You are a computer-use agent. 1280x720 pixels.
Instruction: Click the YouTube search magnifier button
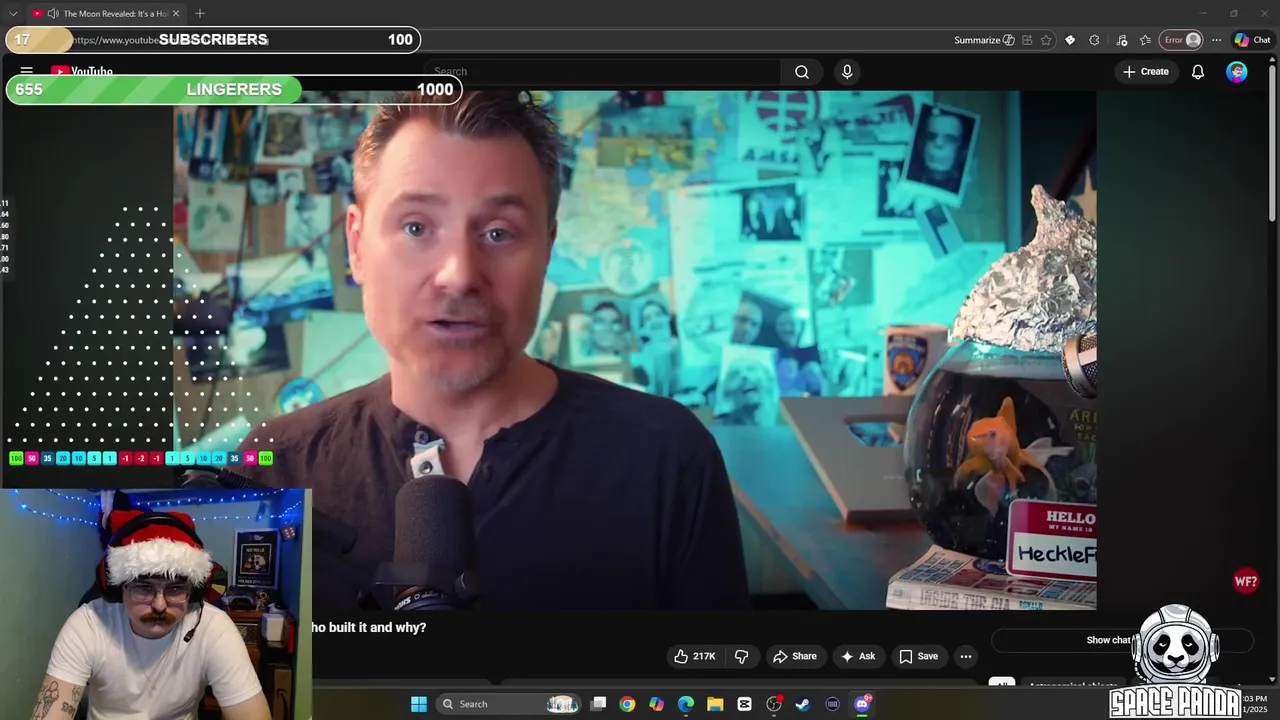tap(802, 72)
